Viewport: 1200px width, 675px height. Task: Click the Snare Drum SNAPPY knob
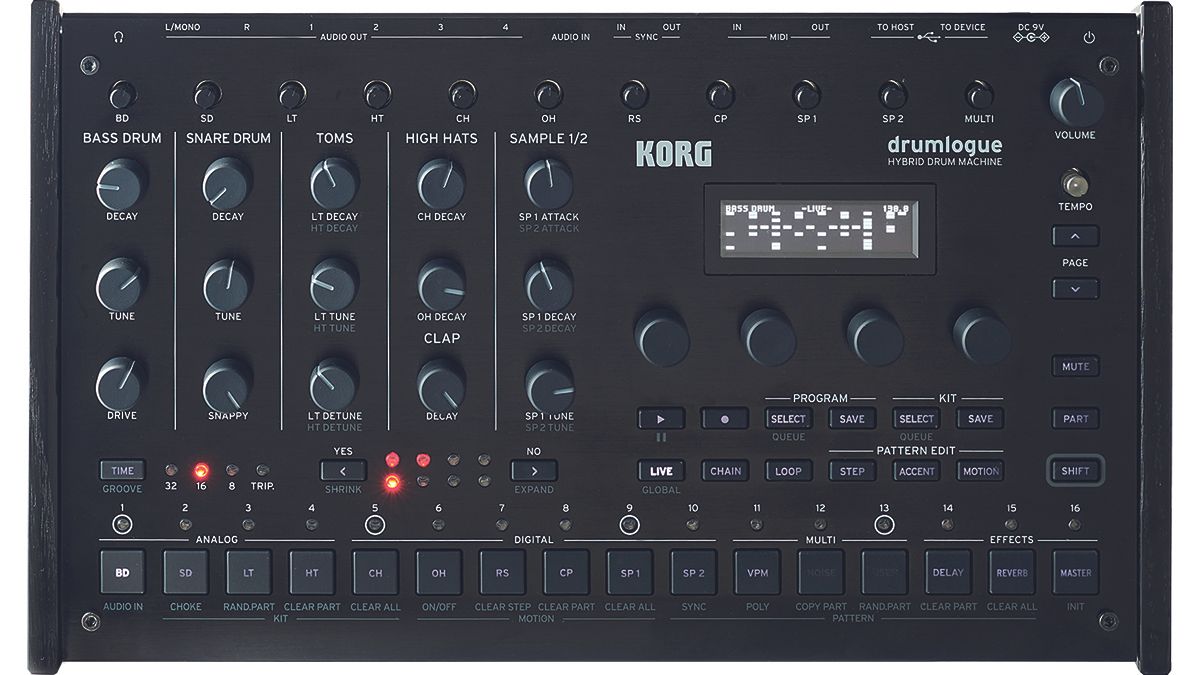point(227,384)
